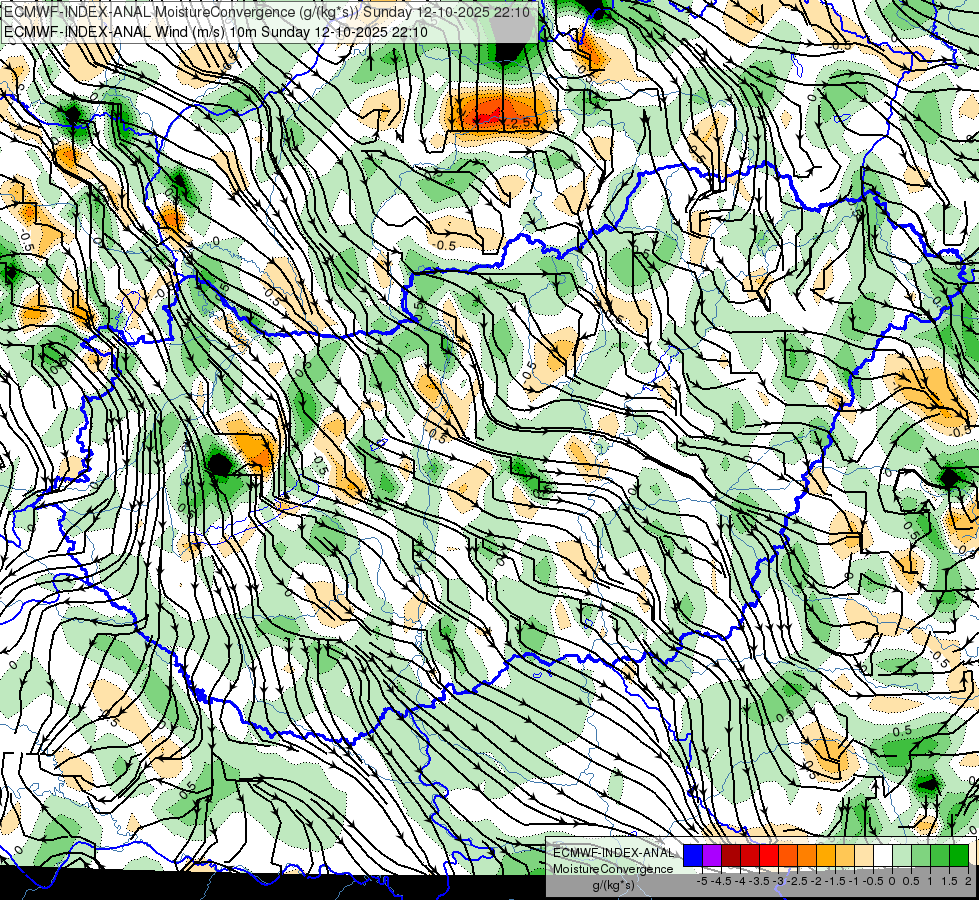Click the legend tick value '-5'
This screenshot has height=900, width=979.
pos(702,881)
